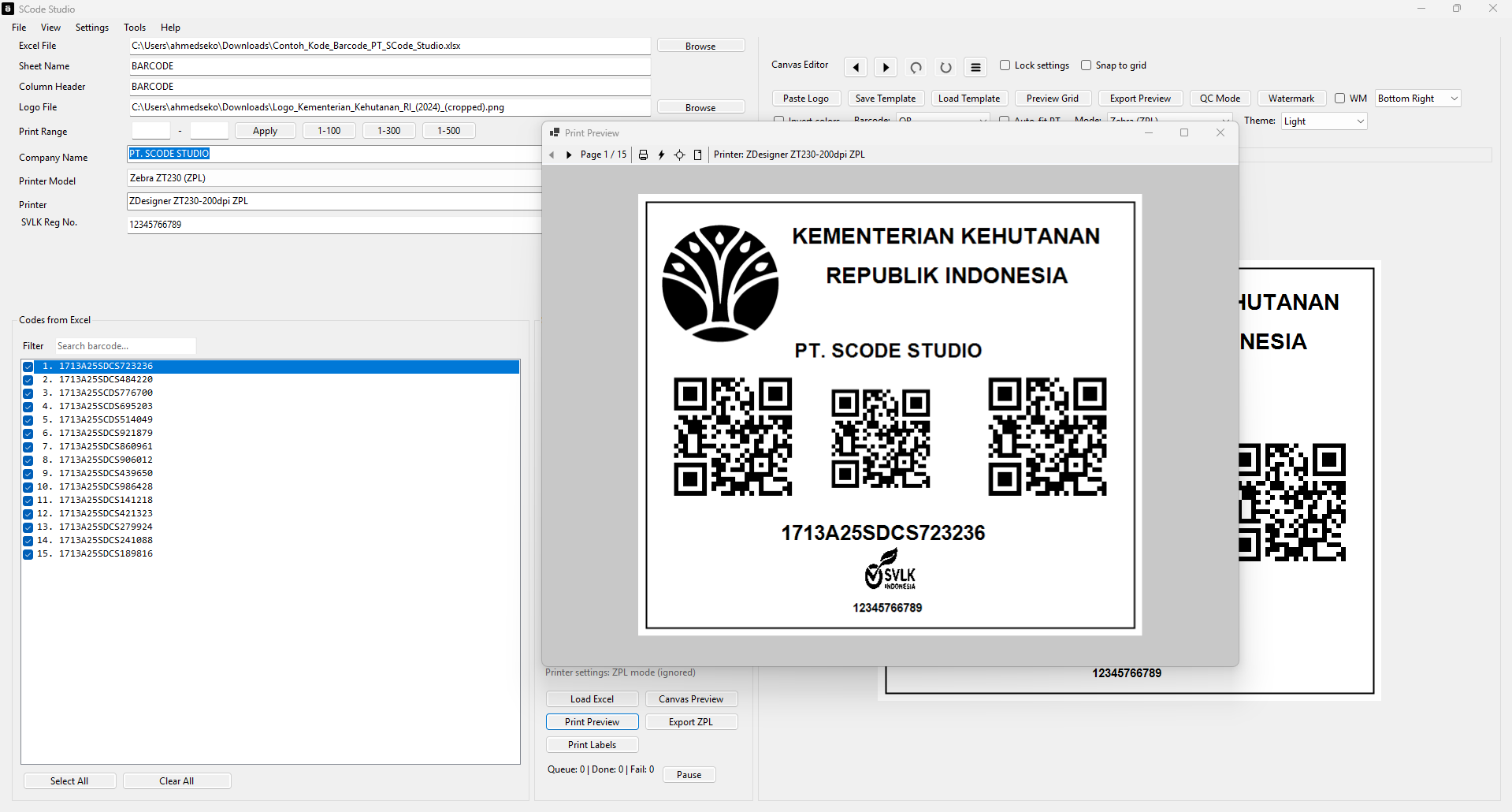Maximize the Print Preview window
Viewport: 1512px width, 812px height.
(x=1184, y=132)
